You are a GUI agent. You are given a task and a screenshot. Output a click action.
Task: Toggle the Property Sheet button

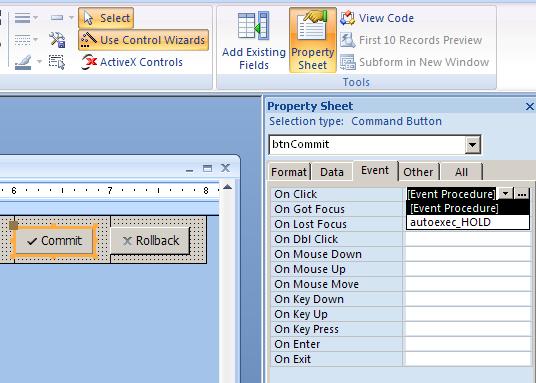click(313, 40)
